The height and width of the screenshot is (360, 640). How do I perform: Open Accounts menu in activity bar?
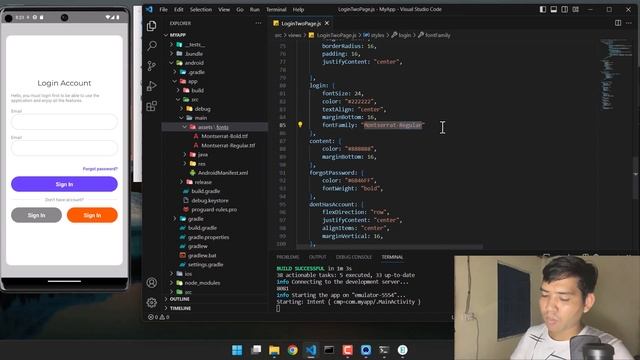coord(151,282)
